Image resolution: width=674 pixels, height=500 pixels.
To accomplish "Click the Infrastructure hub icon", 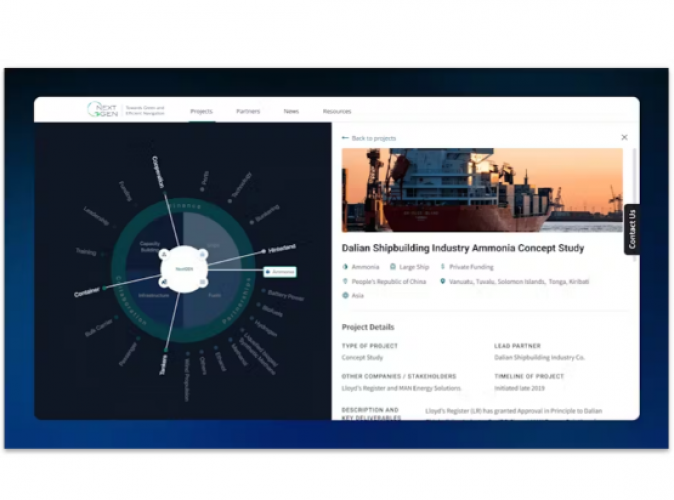I will tap(164, 282).
